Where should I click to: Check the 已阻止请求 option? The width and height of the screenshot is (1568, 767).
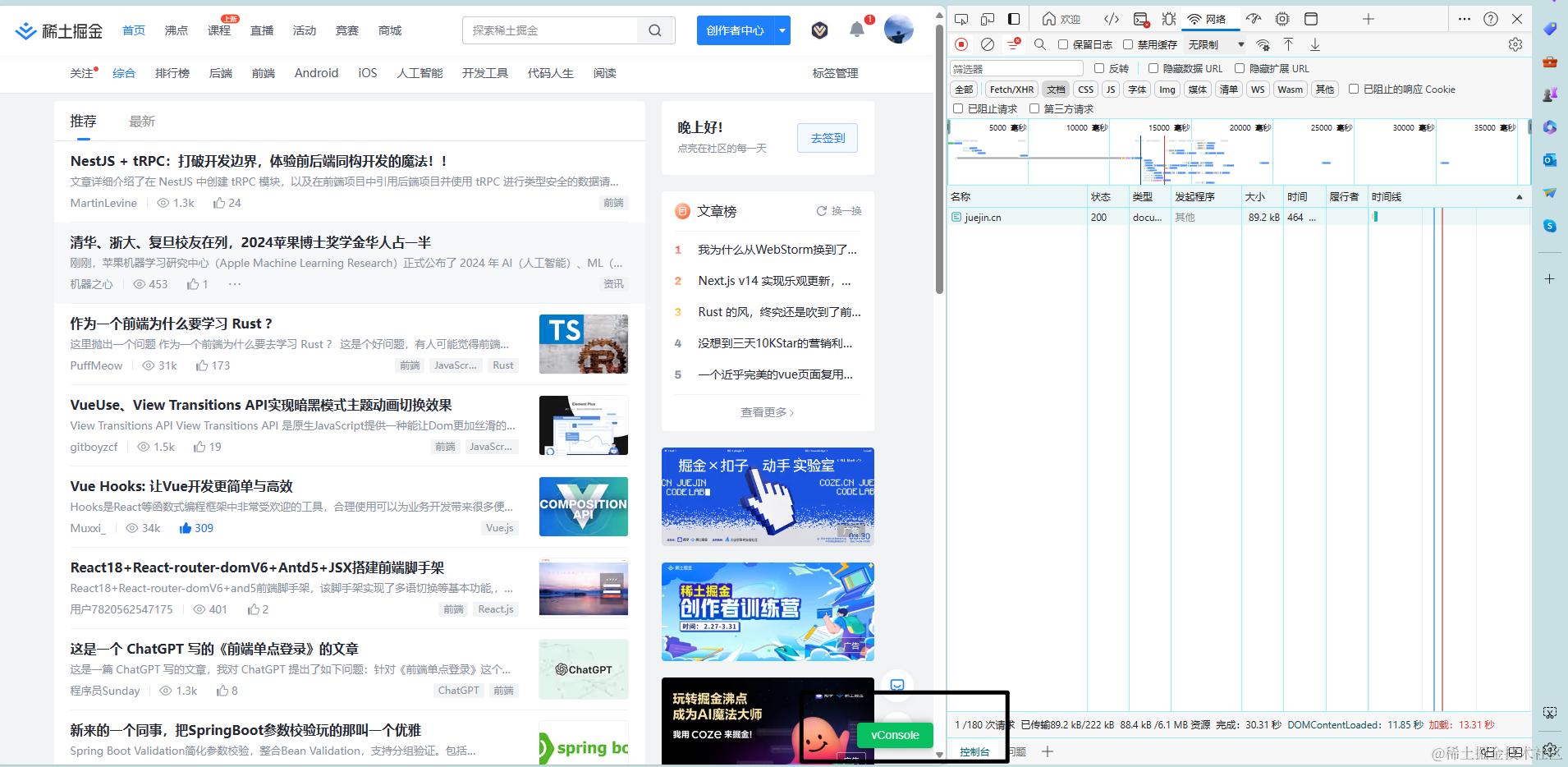[958, 108]
